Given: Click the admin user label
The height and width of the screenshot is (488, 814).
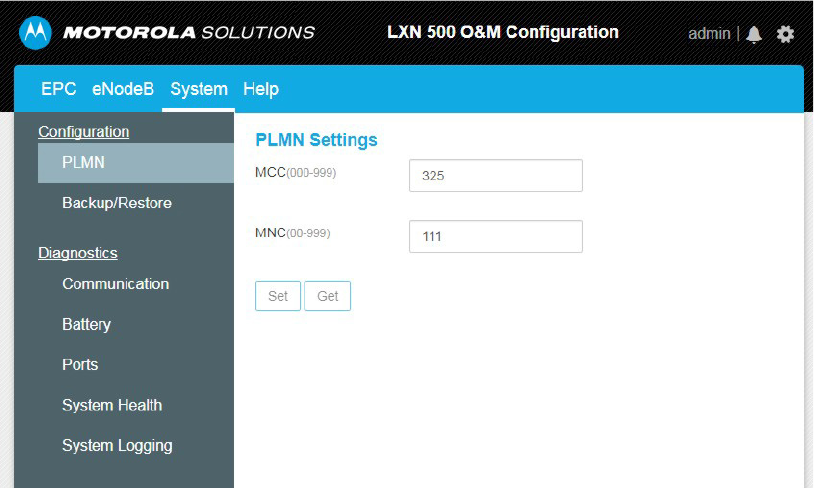Looking at the screenshot, I should 709,34.
